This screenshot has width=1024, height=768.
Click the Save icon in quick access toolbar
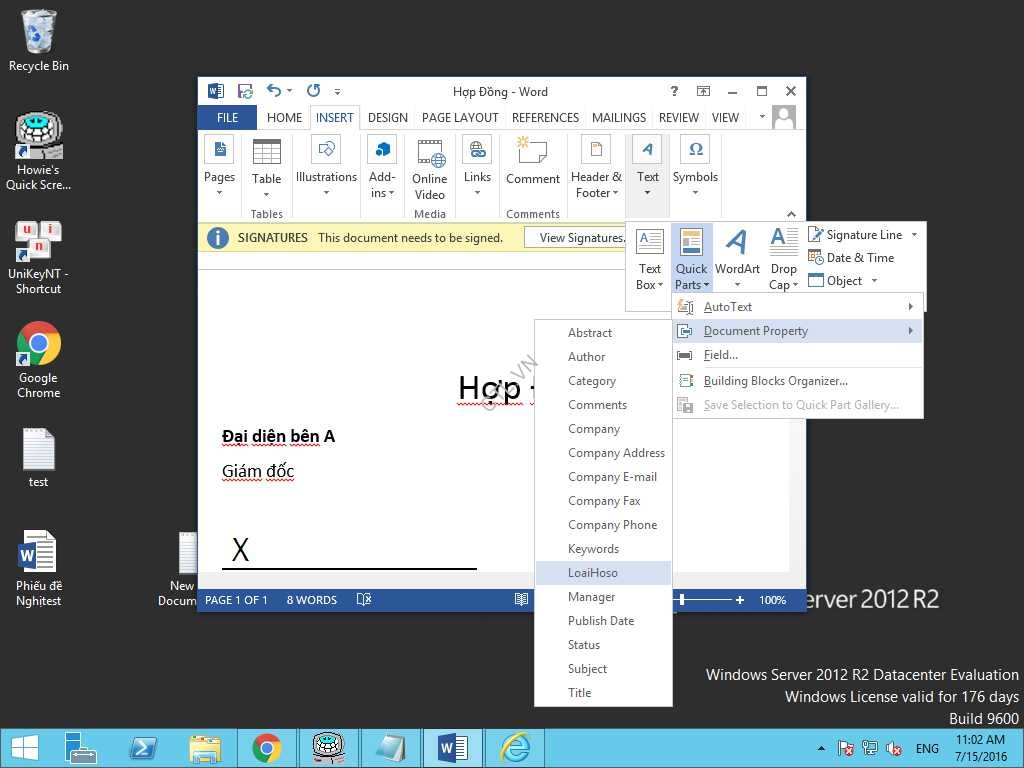coord(245,91)
